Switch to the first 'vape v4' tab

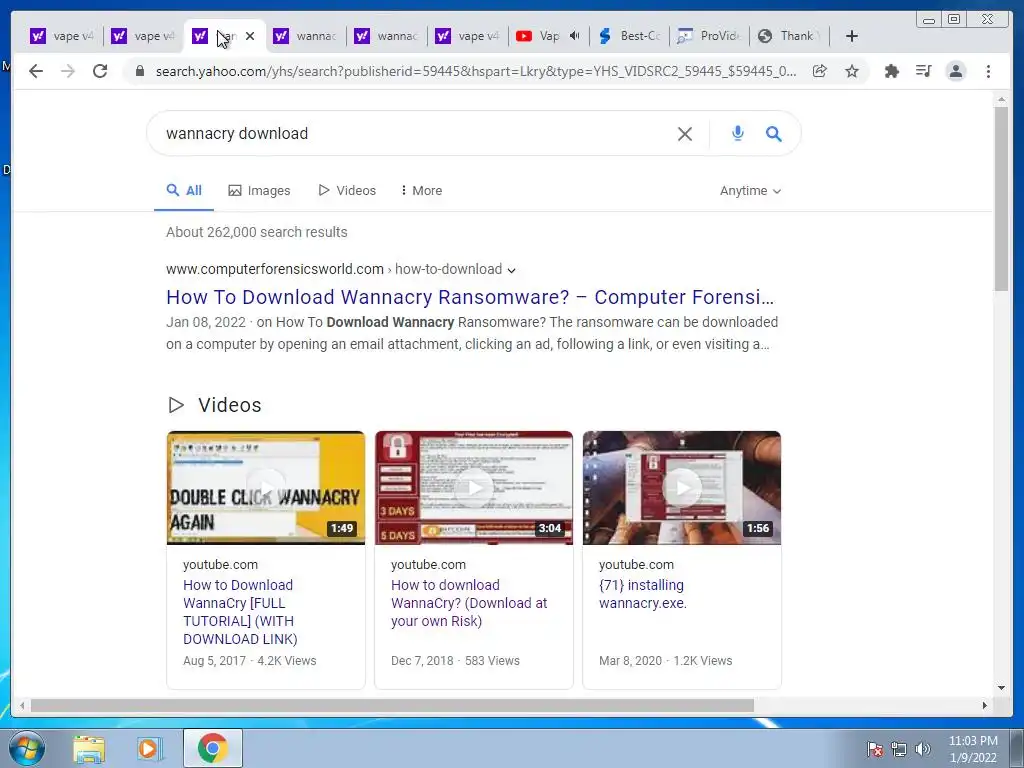point(62,36)
